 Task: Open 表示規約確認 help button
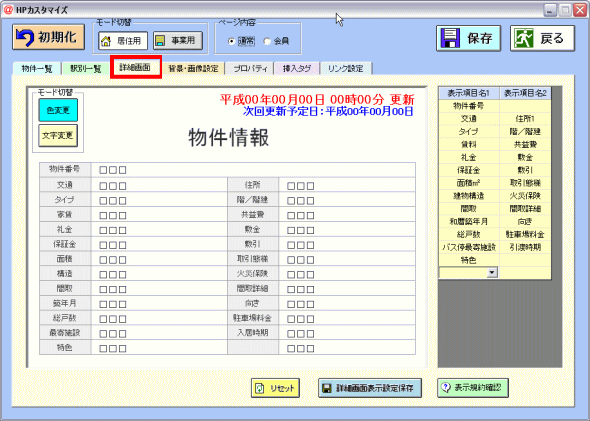tap(473, 388)
